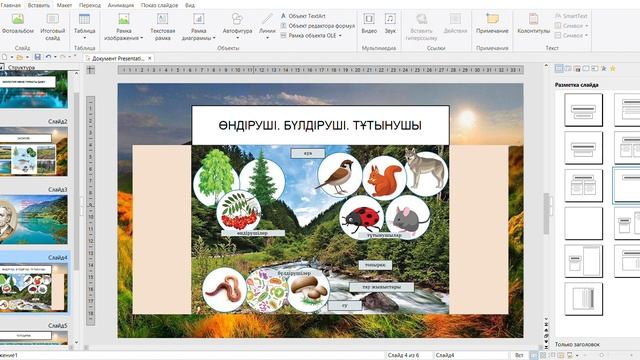
Task: Add a Примечание comment
Action: pyautogui.click(x=492, y=24)
